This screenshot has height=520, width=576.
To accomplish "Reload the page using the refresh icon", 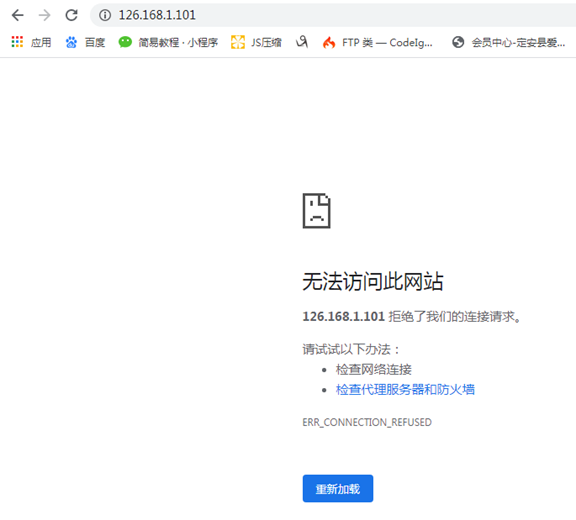I will point(71,15).
